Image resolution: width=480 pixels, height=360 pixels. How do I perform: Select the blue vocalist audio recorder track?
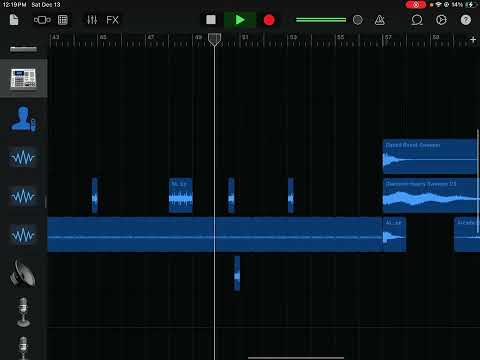(23, 119)
